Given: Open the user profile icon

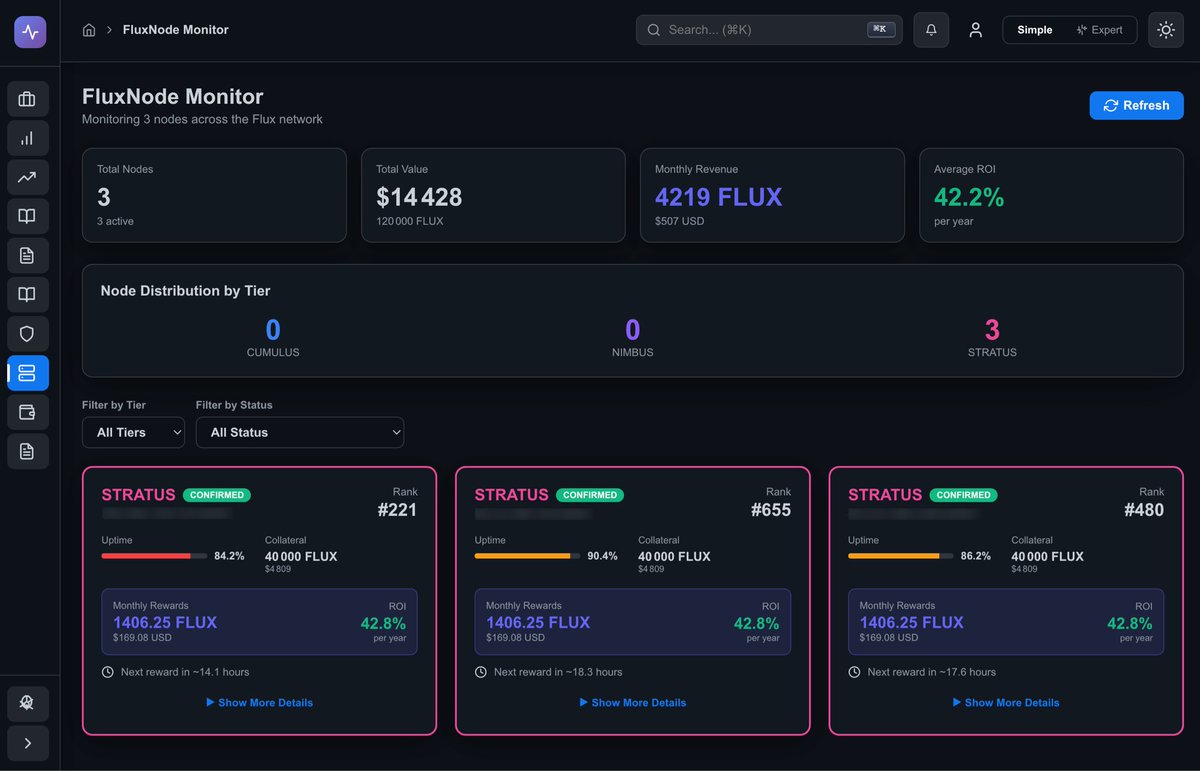Looking at the screenshot, I should click(x=975, y=30).
